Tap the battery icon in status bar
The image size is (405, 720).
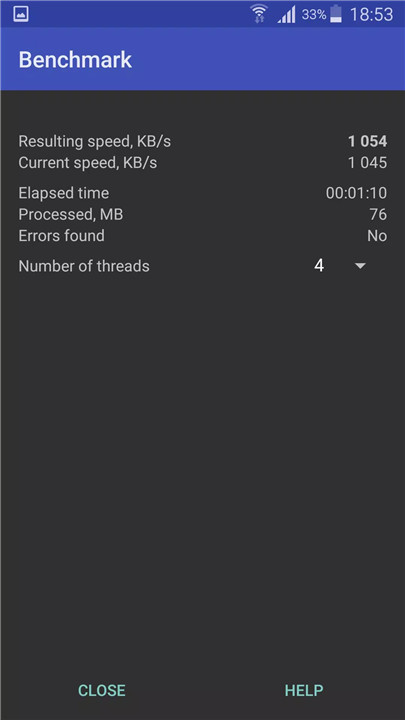(x=336, y=14)
